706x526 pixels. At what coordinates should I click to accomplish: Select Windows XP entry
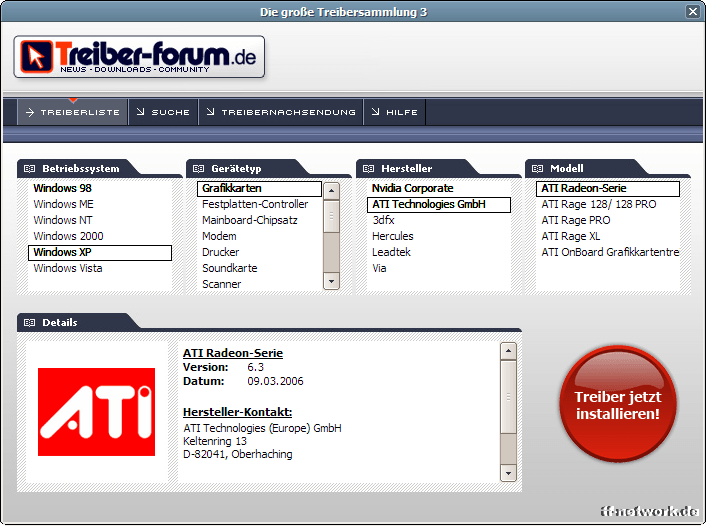[100, 253]
